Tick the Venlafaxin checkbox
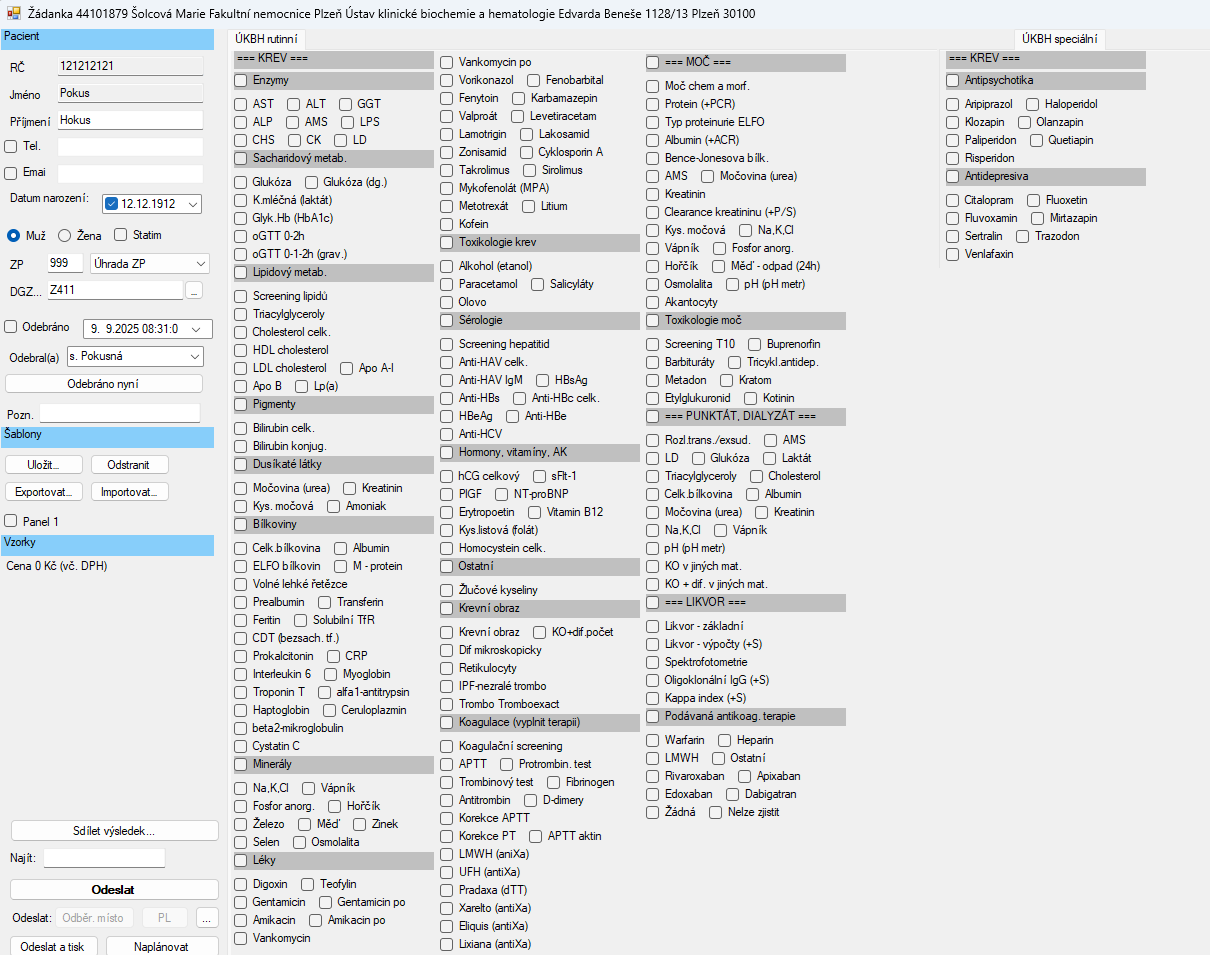The width and height of the screenshot is (1210, 955). click(x=953, y=254)
